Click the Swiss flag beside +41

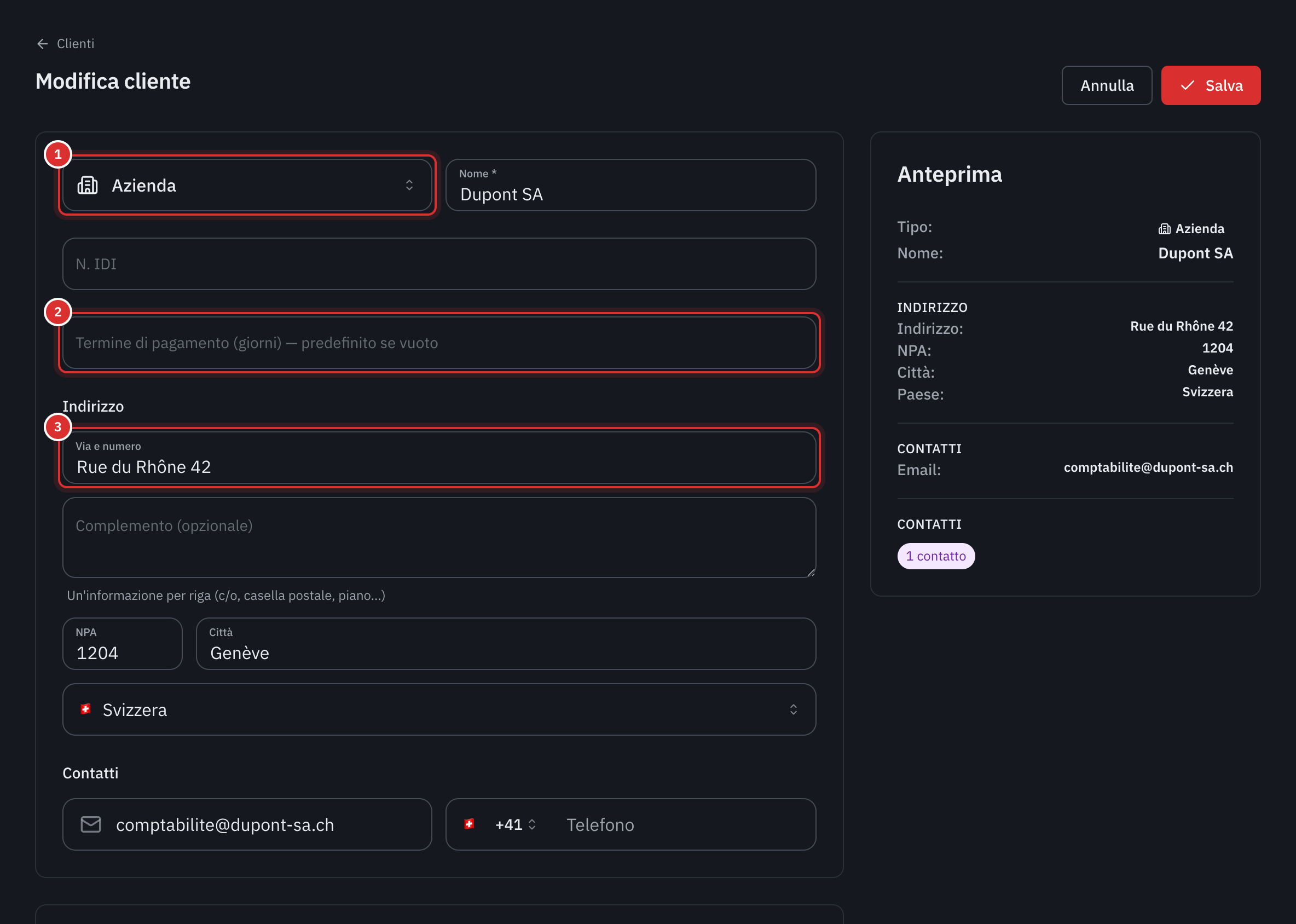coord(470,824)
